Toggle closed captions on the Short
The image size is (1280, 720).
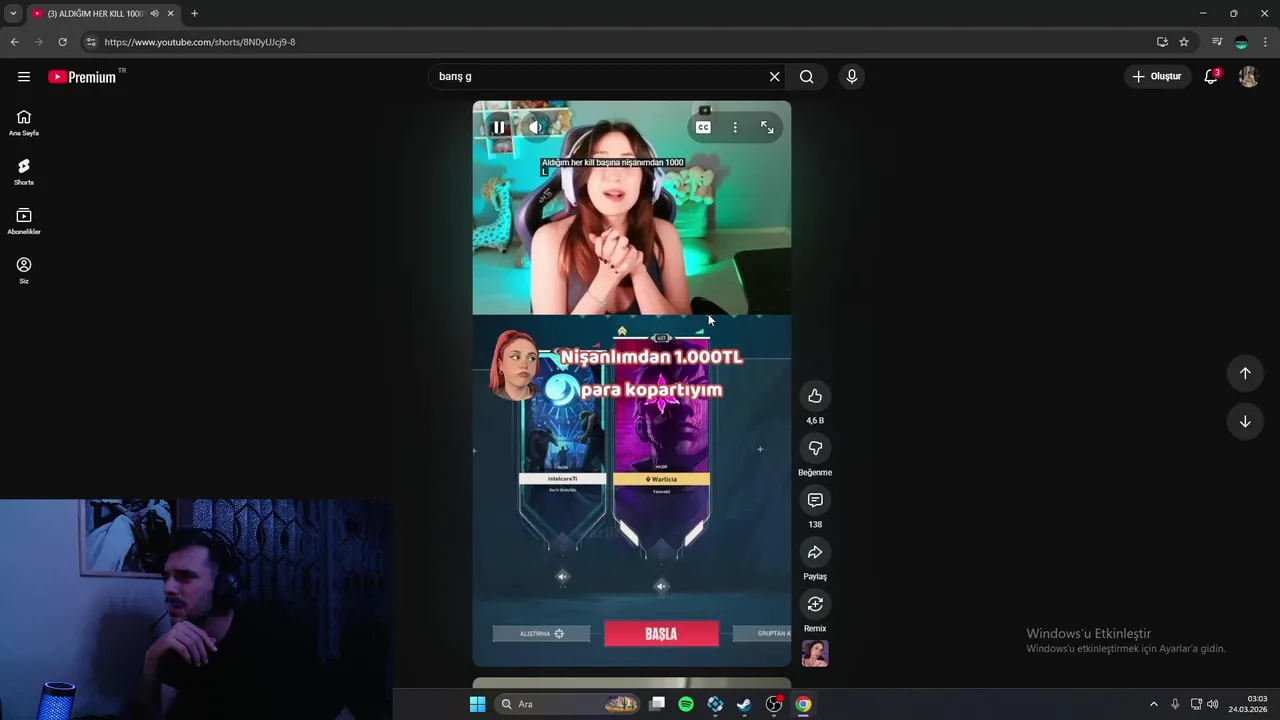coord(703,127)
